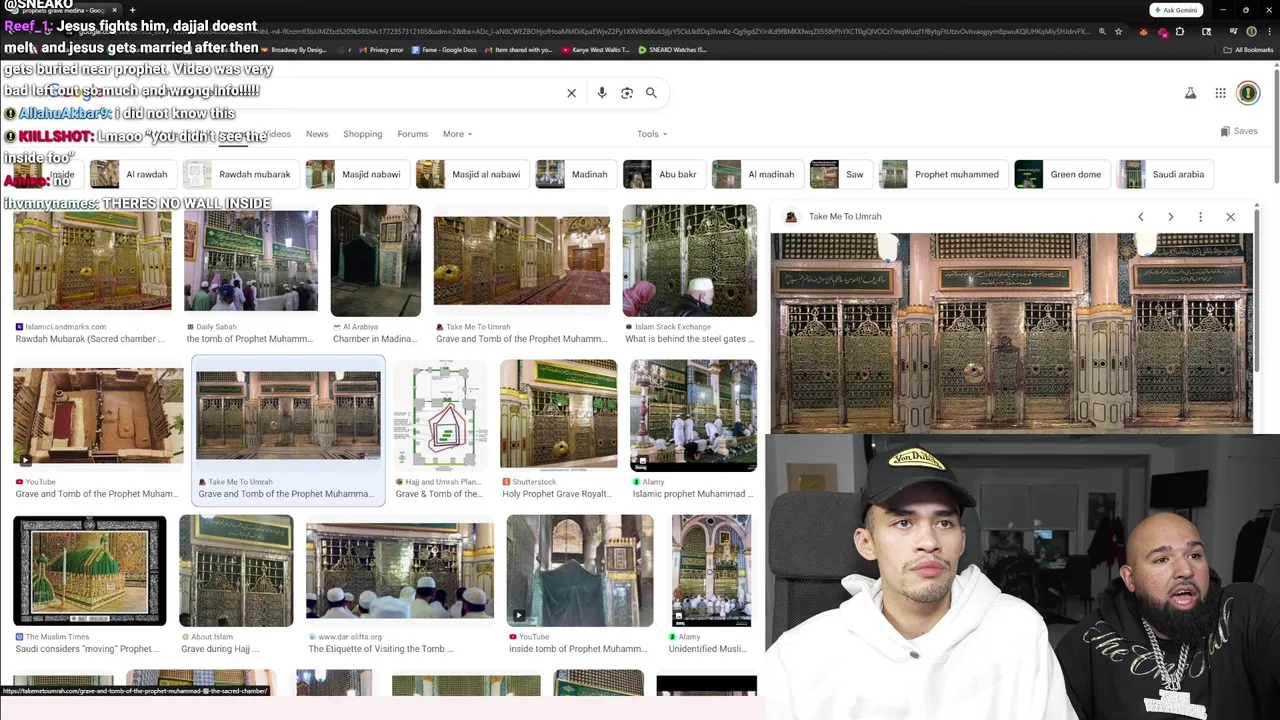Viewport: 1280px width, 720px height.
Task: Open the Extensions puzzle icon
Action: (1180, 32)
